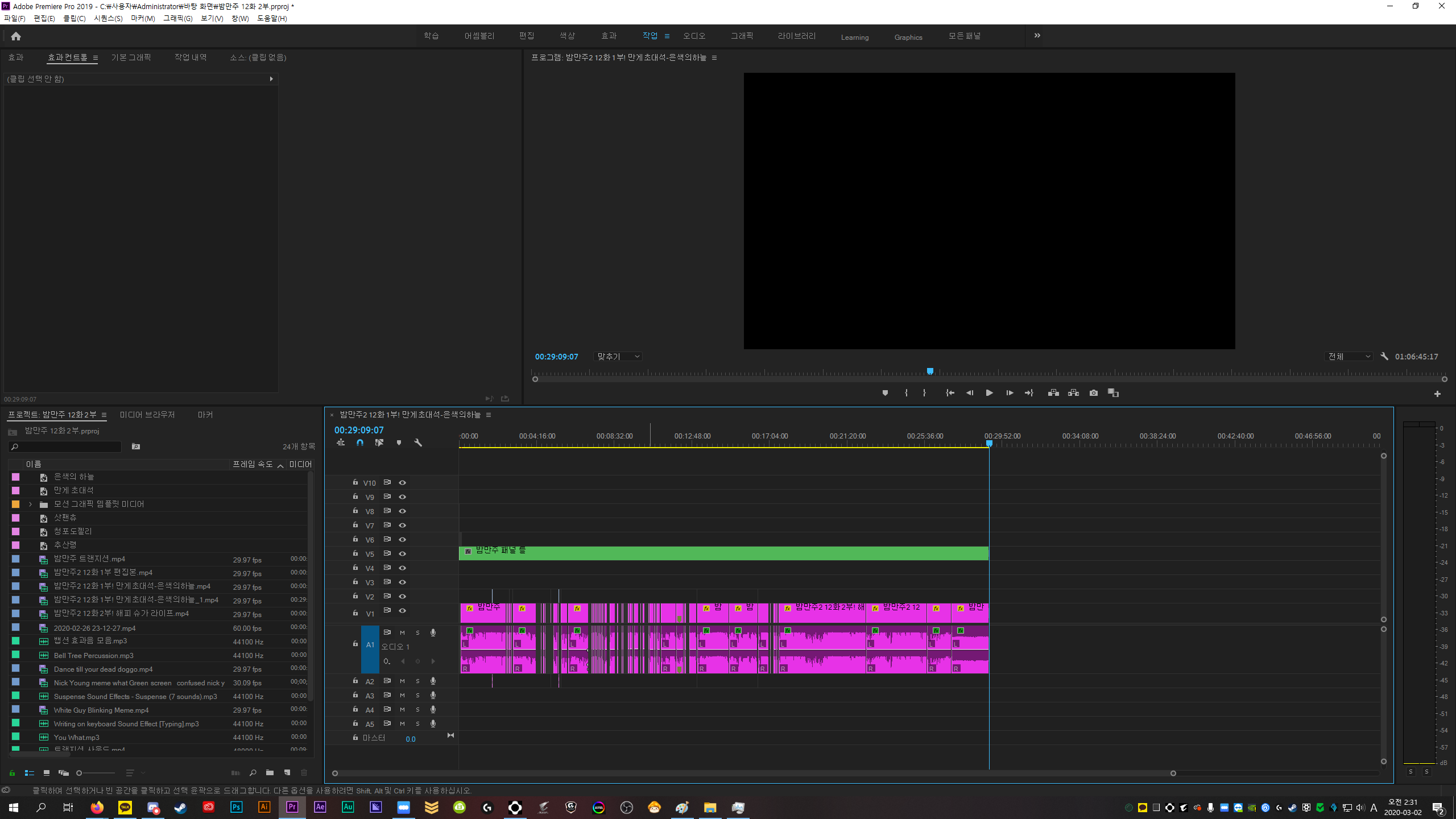Image resolution: width=1456 pixels, height=819 pixels.
Task: Click the Export Frame camera icon
Action: 1093,393
